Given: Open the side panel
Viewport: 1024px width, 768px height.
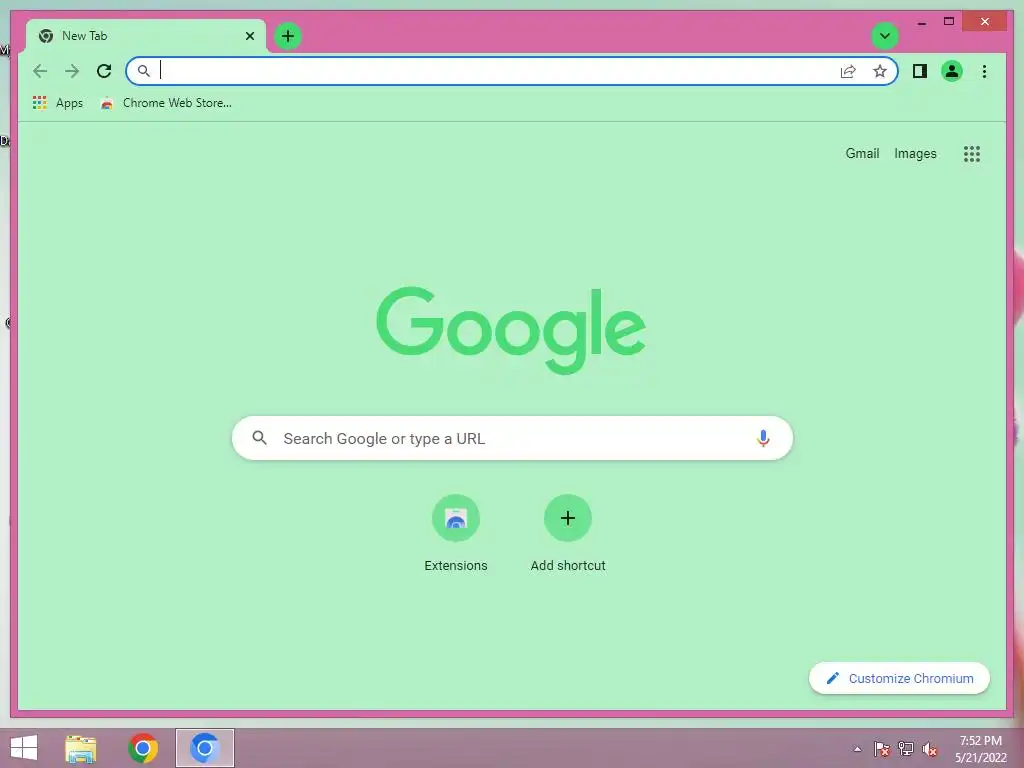Looking at the screenshot, I should click(x=920, y=71).
